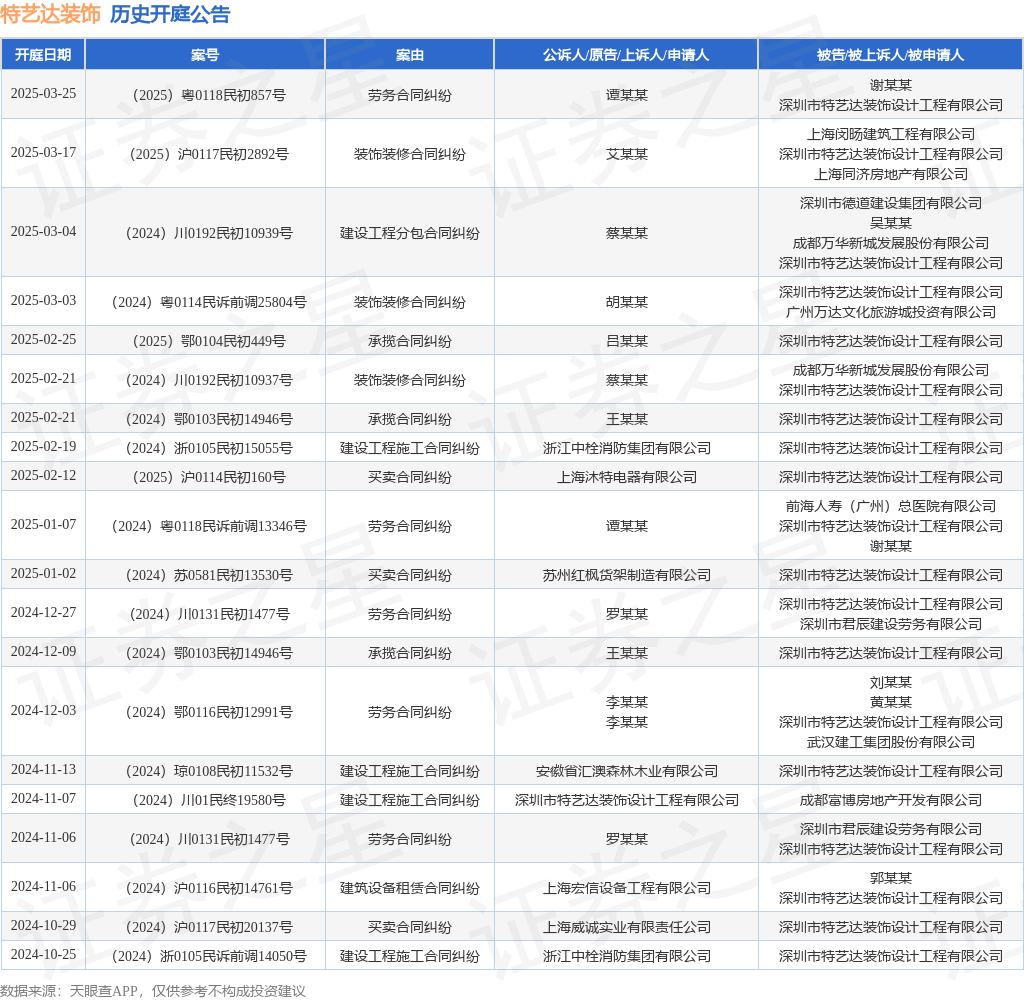Select case cause 建设工程分包合同纠纷

pos(409,233)
